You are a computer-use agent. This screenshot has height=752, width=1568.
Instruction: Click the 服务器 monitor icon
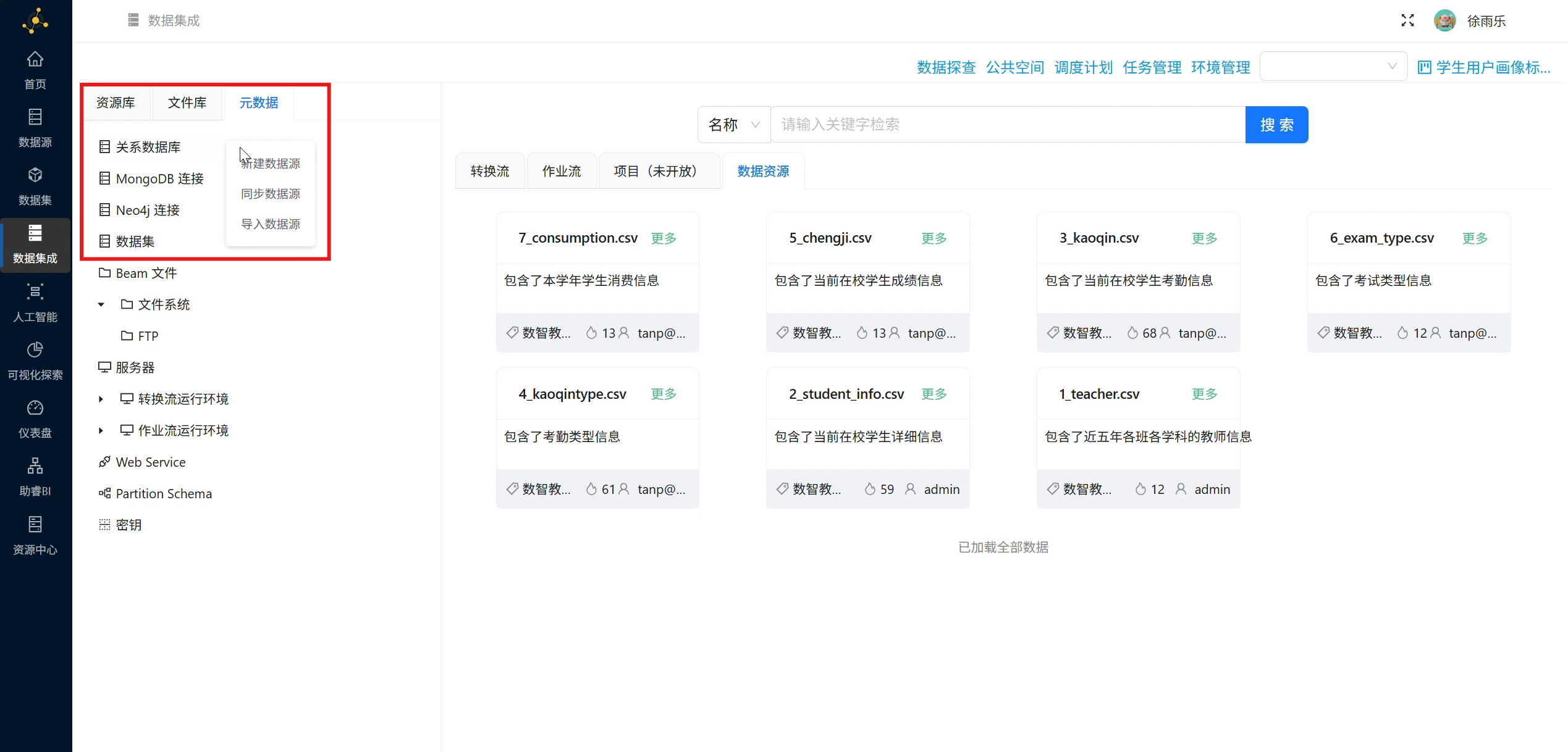104,367
